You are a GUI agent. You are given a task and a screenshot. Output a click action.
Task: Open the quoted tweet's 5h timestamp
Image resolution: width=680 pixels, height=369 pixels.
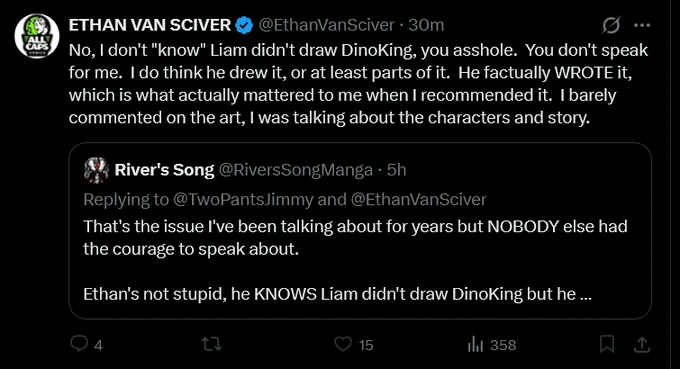point(396,170)
